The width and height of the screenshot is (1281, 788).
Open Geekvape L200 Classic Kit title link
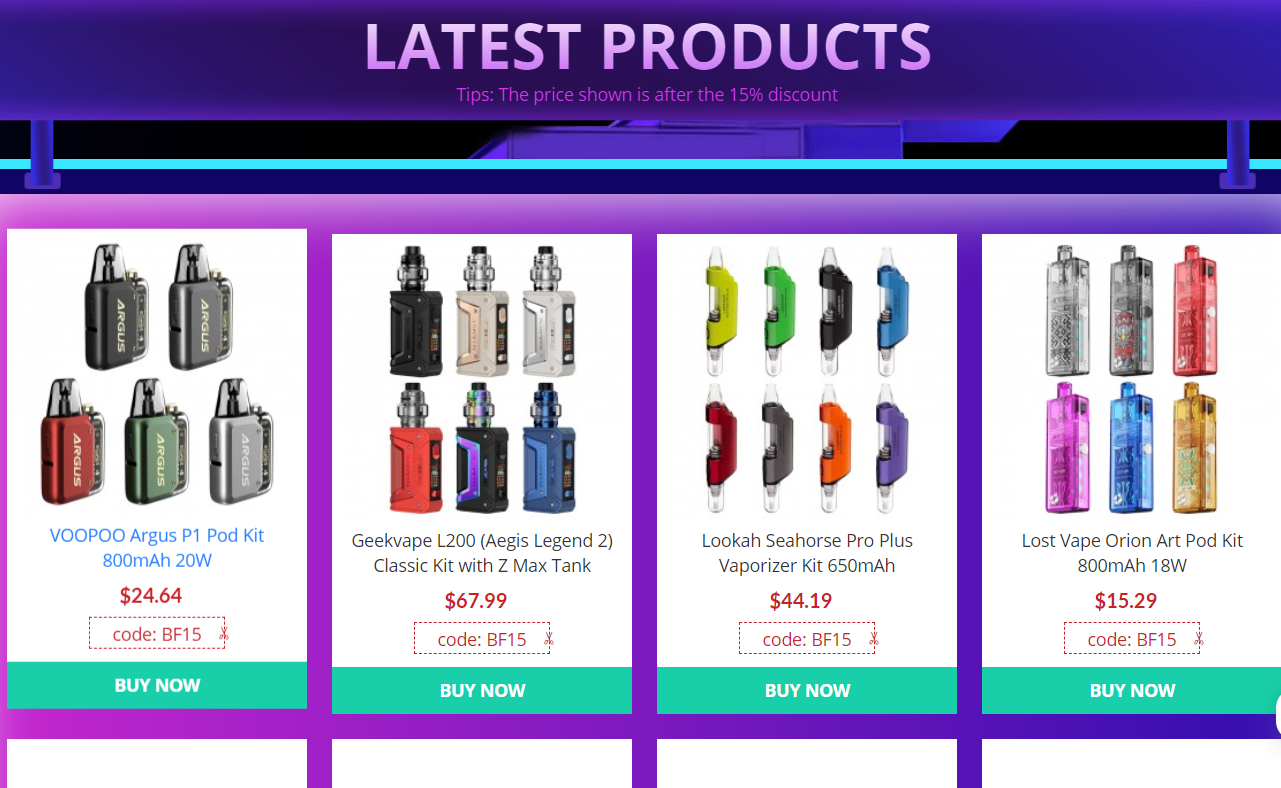[482, 553]
